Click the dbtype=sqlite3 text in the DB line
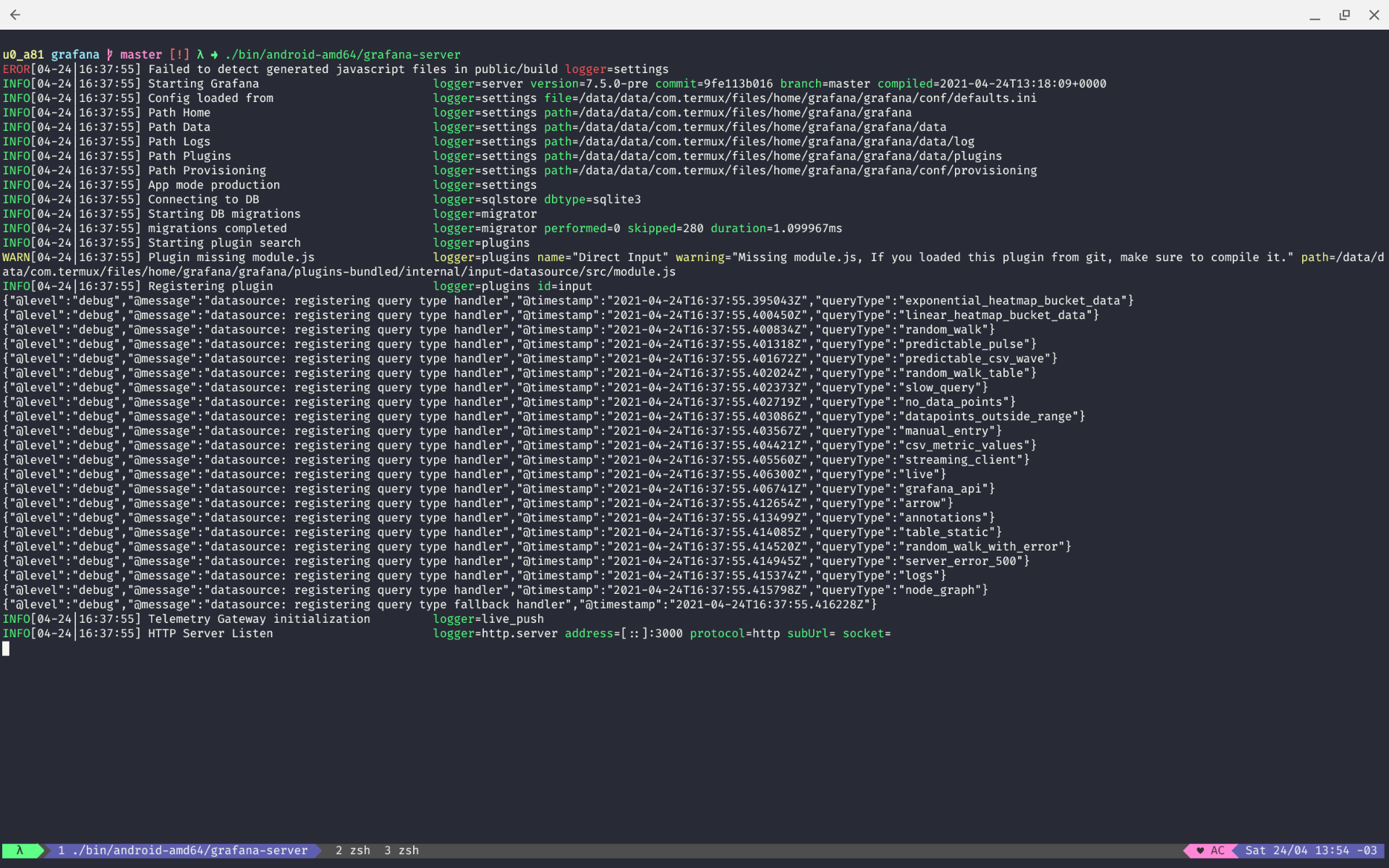Viewport: 1389px width, 868px height. tap(592, 199)
